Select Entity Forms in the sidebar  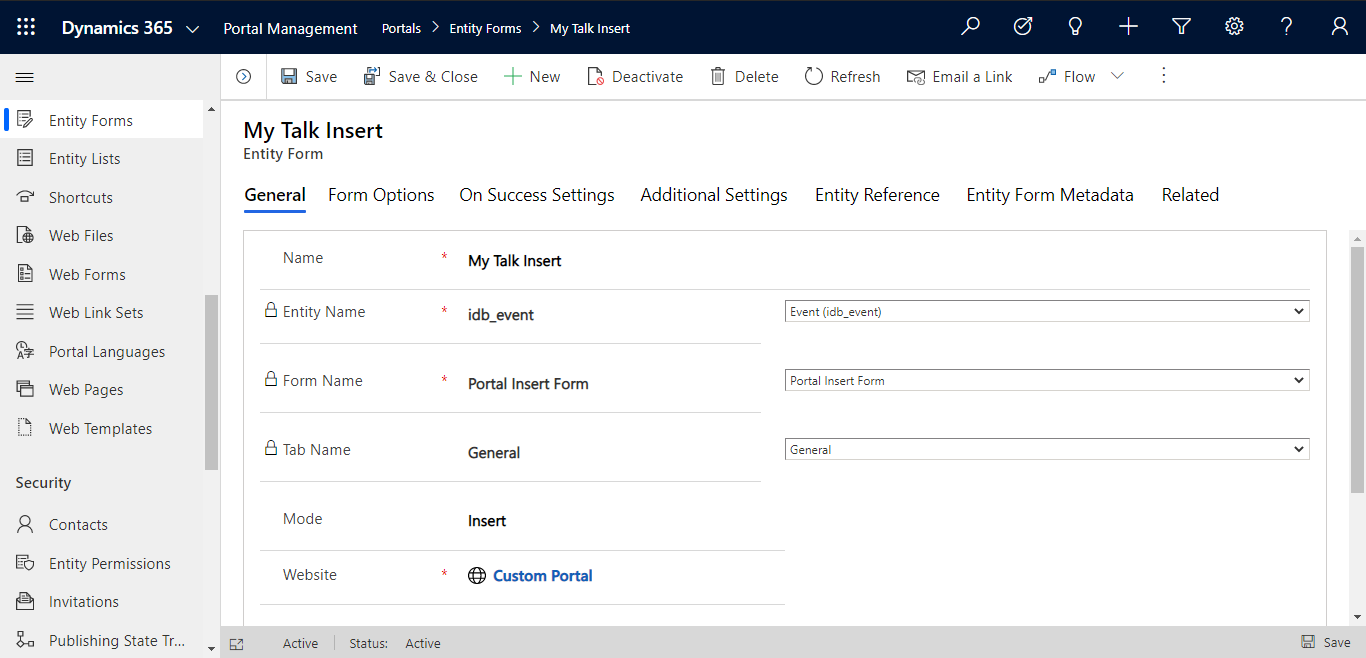tap(104, 121)
